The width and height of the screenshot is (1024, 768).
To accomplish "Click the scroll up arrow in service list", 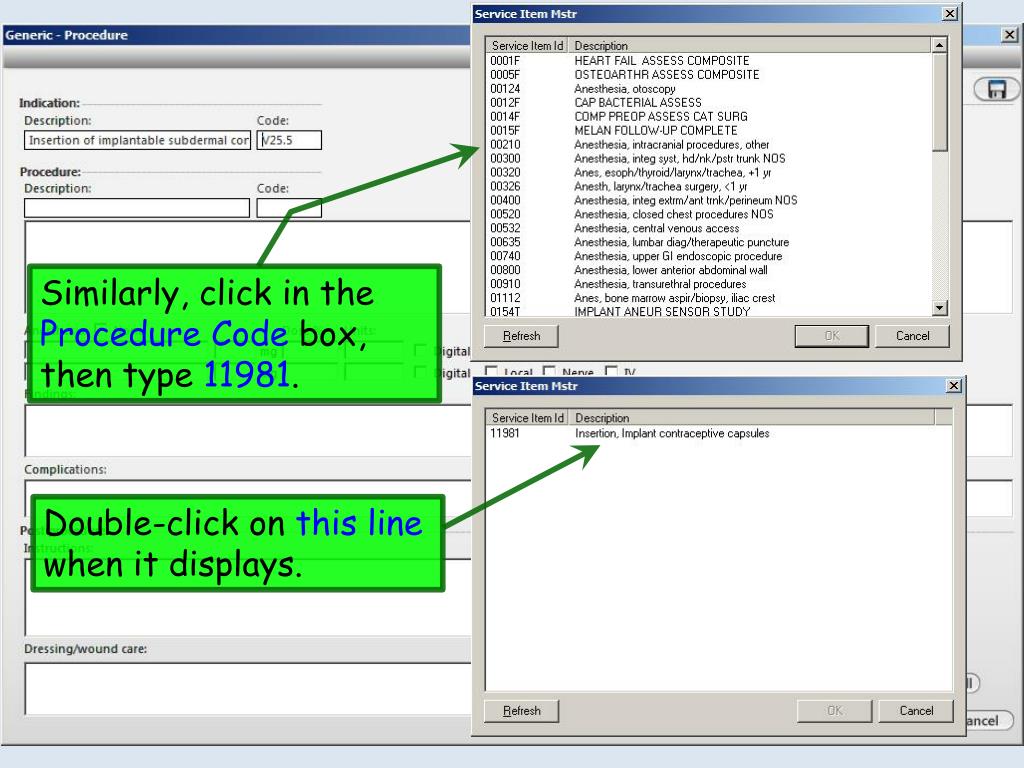I will (x=939, y=45).
